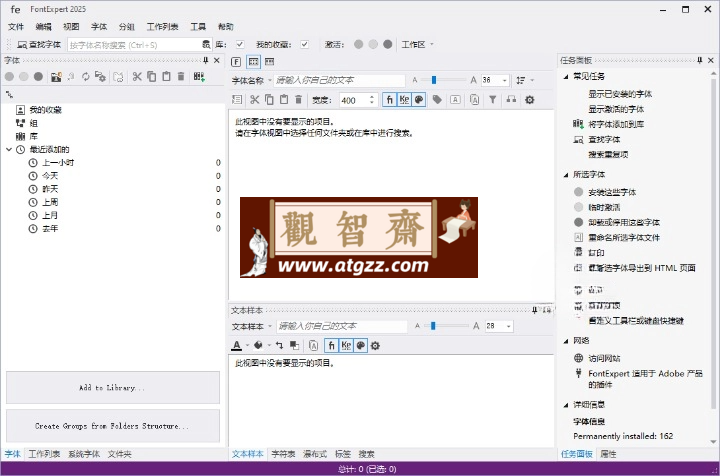Click the default colors squares icon
This screenshot has height=476, width=720.
(294, 345)
